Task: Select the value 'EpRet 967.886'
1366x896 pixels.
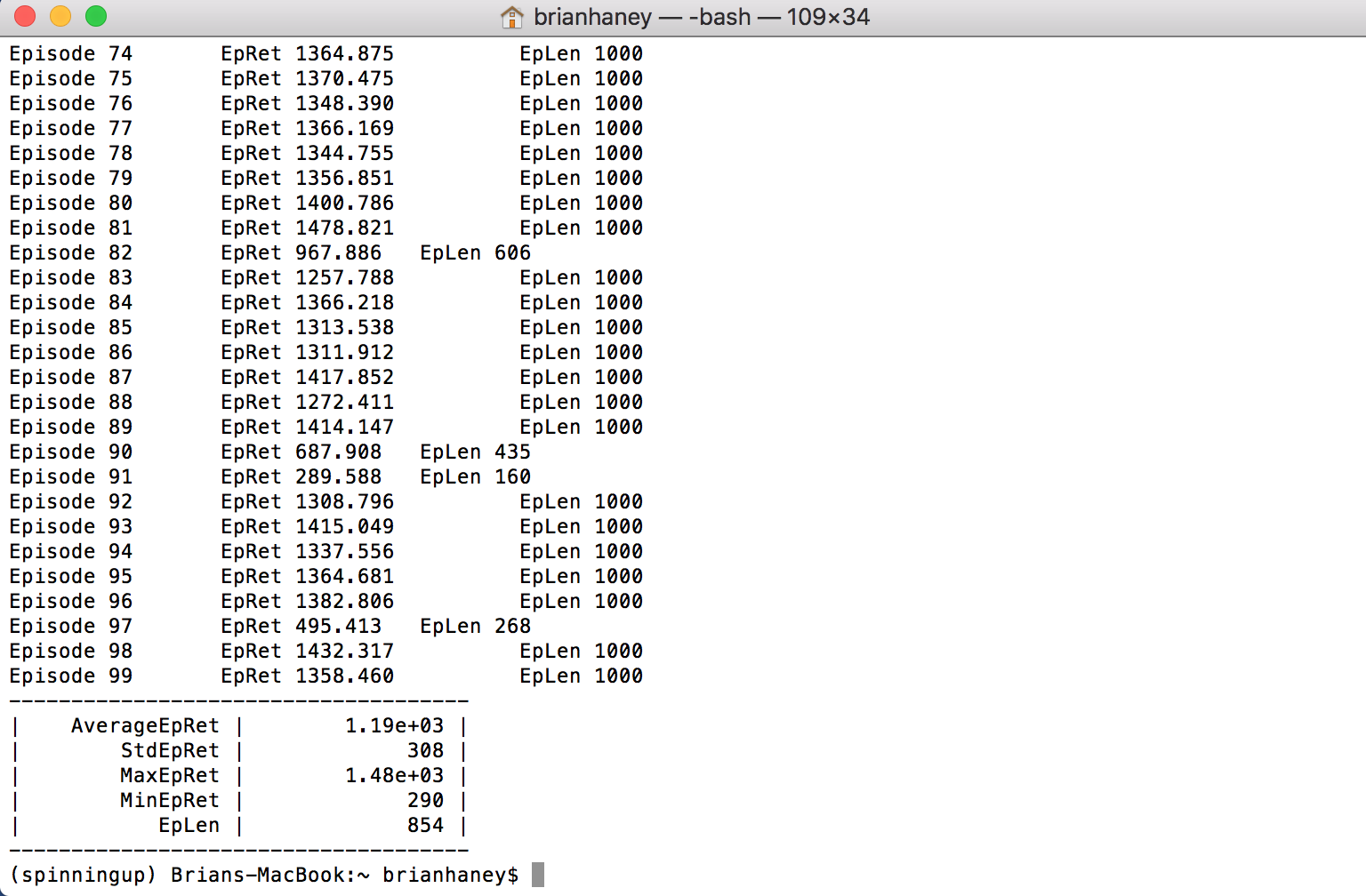Action: pyautogui.click(x=301, y=252)
